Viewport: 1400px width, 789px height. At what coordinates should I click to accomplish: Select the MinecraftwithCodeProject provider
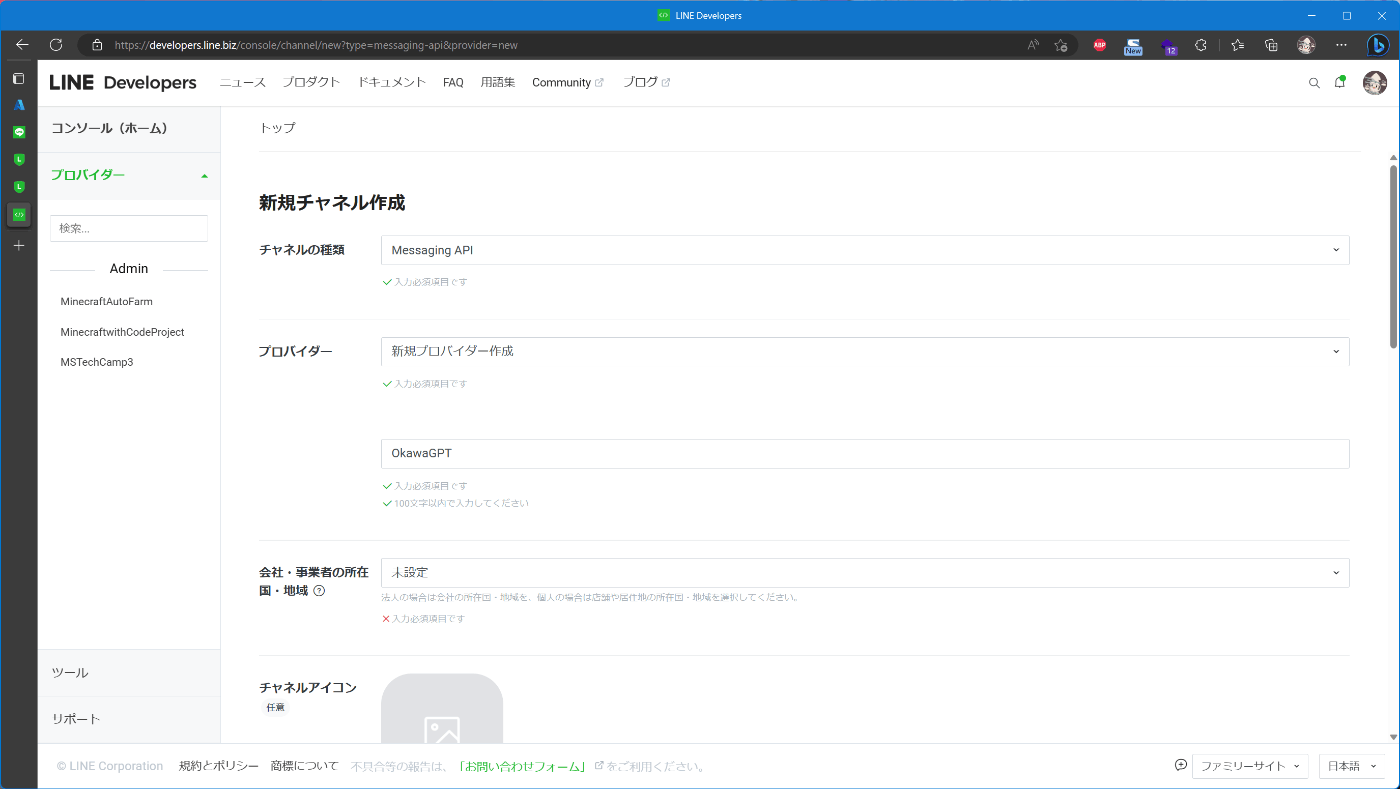point(122,332)
